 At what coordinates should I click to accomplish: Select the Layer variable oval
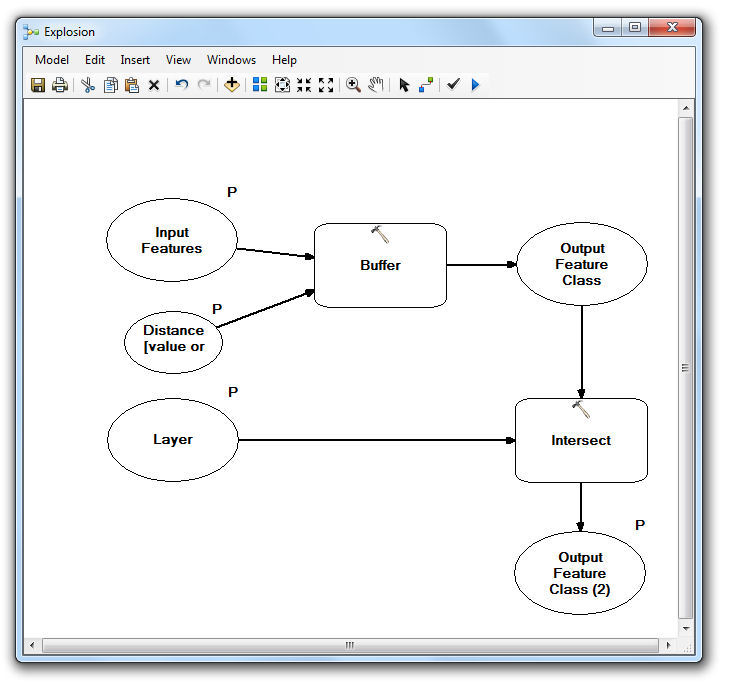(x=173, y=440)
